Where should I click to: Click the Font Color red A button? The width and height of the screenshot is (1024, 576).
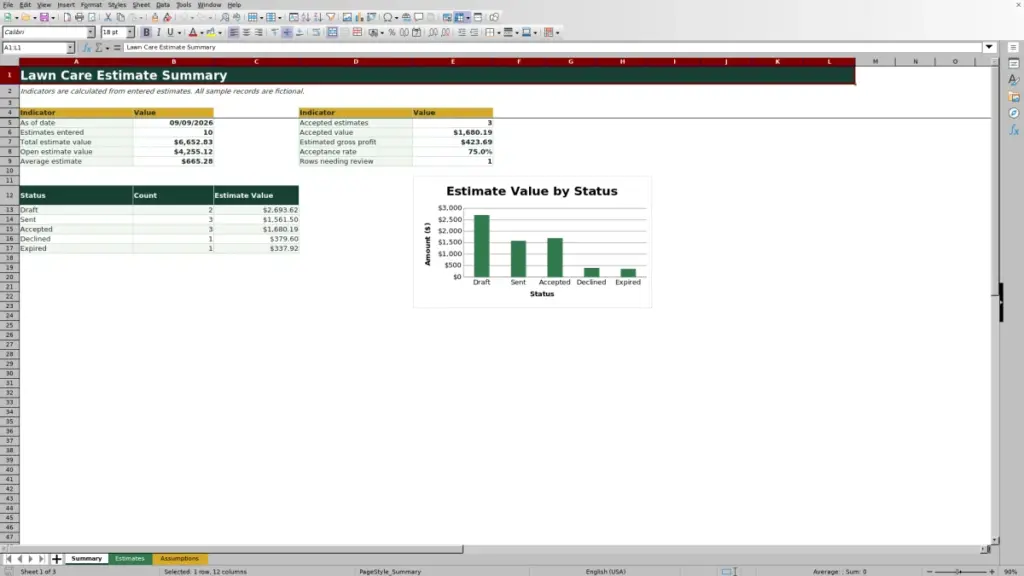pyautogui.click(x=193, y=32)
